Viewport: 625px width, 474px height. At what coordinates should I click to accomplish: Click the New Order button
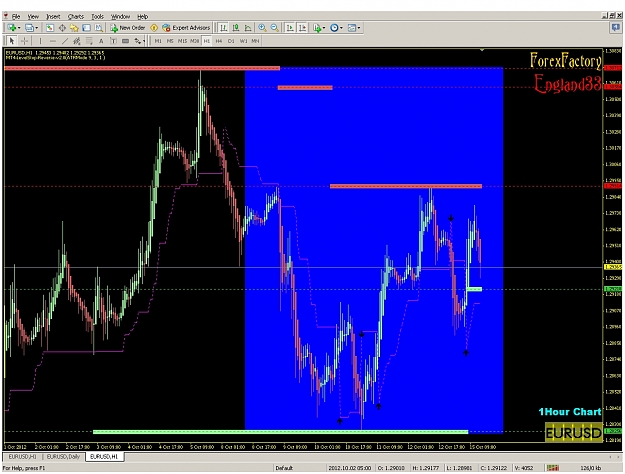(128, 28)
